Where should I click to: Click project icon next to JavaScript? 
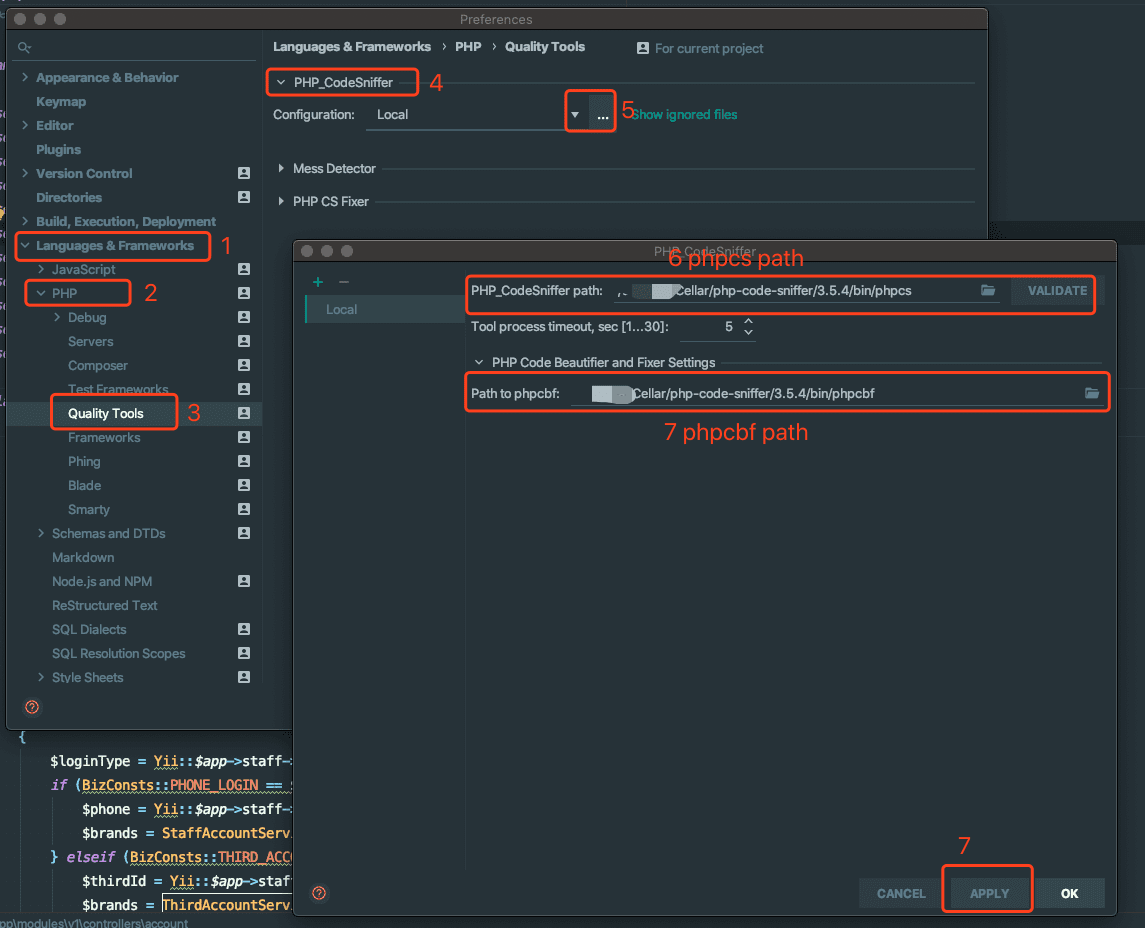244,269
